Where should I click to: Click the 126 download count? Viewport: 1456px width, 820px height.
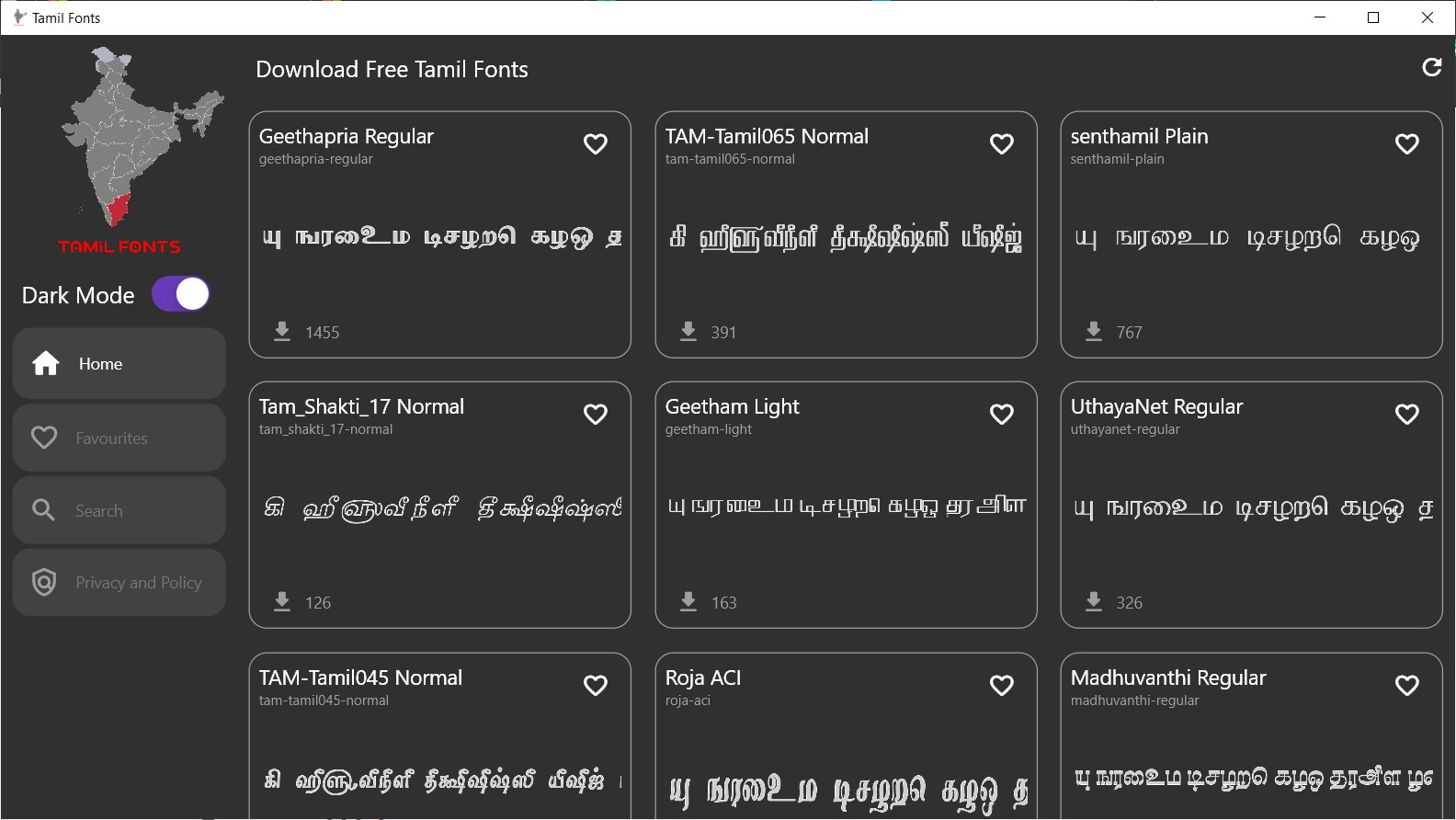point(318,603)
